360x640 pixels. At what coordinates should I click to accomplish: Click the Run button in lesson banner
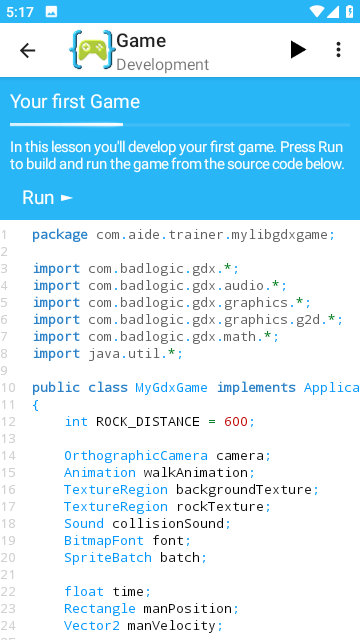tap(48, 198)
